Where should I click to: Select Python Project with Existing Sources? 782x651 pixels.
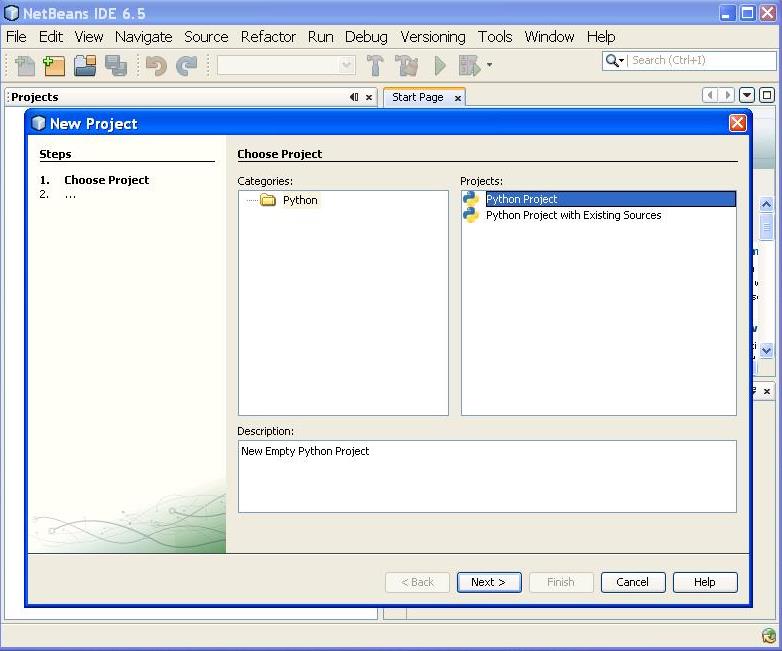[574, 215]
